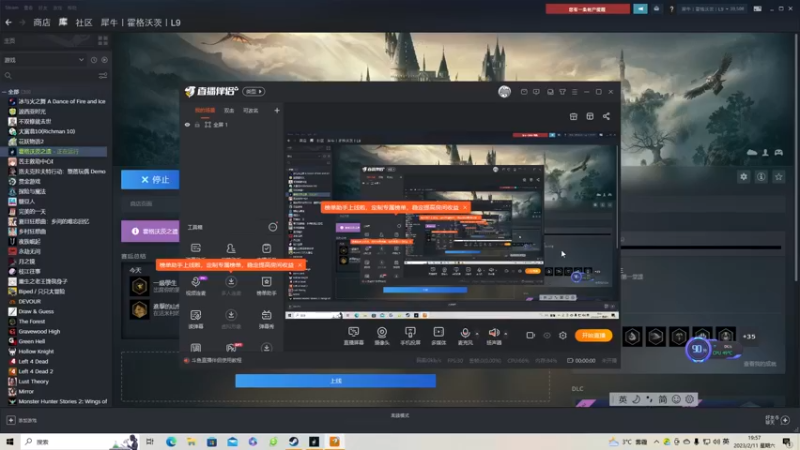800x450 pixels.
Task: Switch Steam library to grid view icon
Action: (x=103, y=40)
